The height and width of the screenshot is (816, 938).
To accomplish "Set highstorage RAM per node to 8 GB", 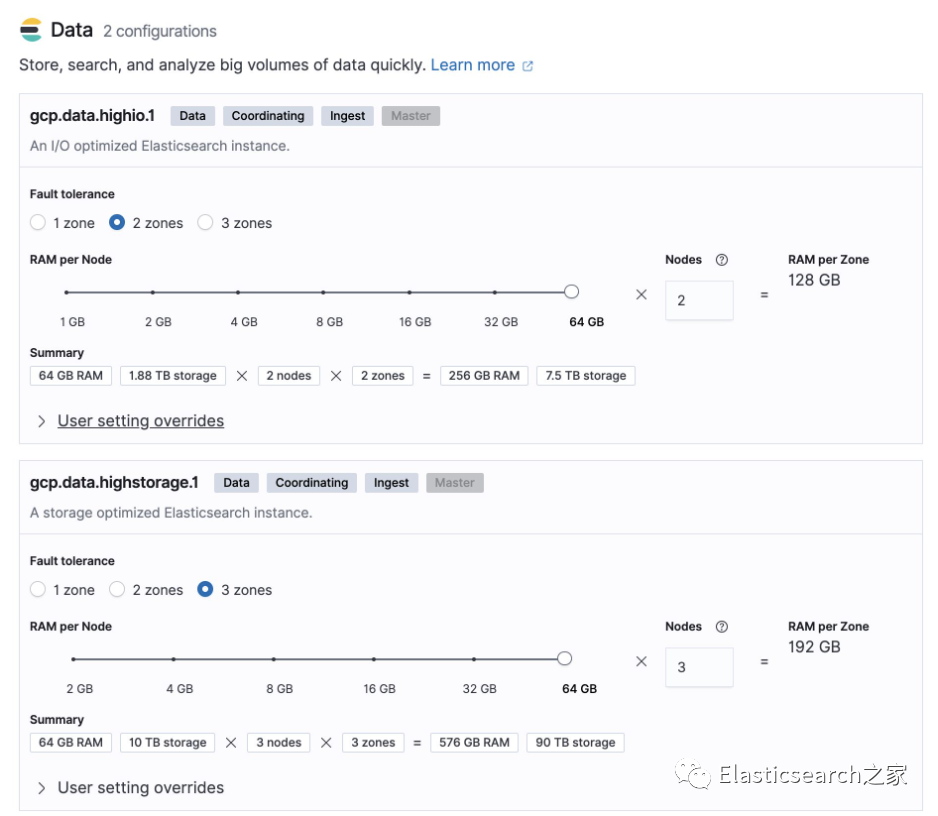I will (x=273, y=659).
